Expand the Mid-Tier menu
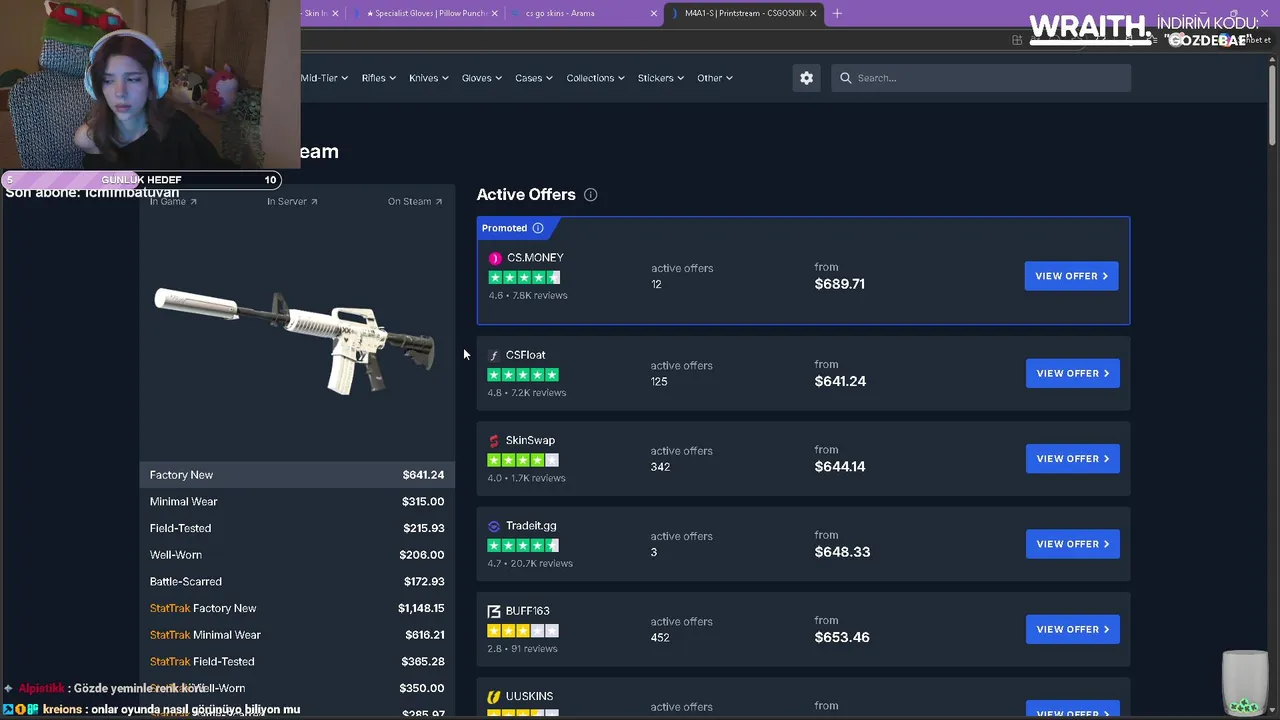1280x720 pixels. tap(324, 78)
